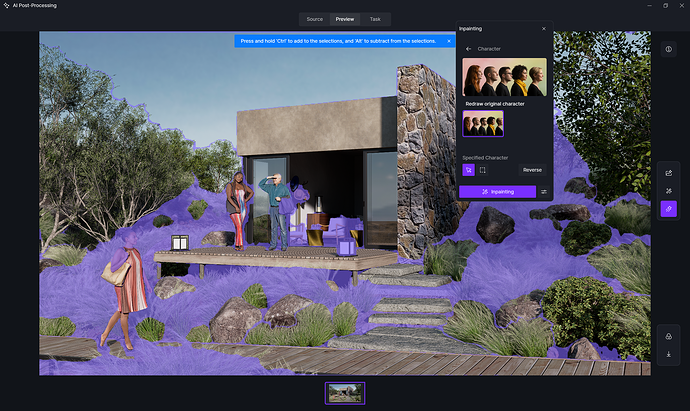
Task: Click the magic enhance icon in sidebar
Action: tap(668, 191)
